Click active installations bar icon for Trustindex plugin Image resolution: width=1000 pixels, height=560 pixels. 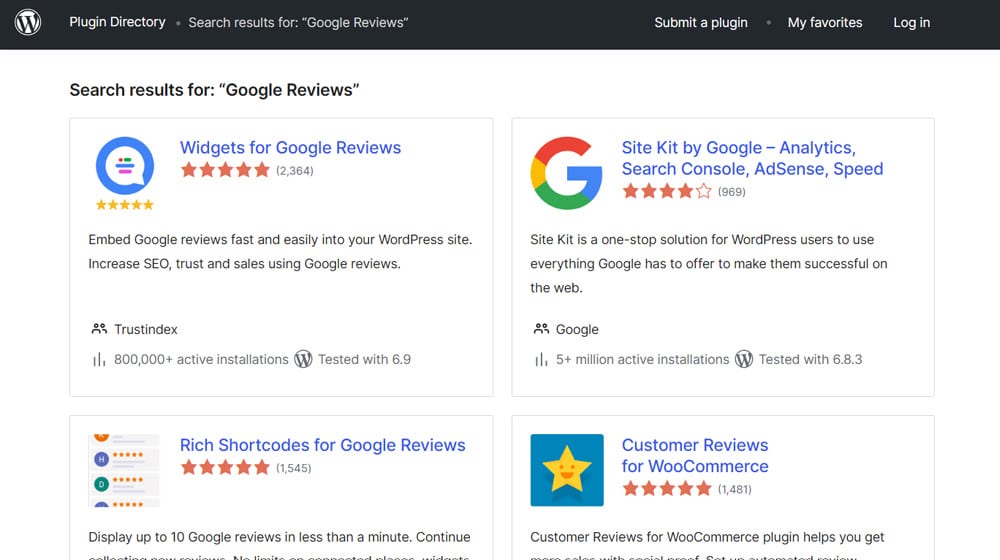[99, 359]
